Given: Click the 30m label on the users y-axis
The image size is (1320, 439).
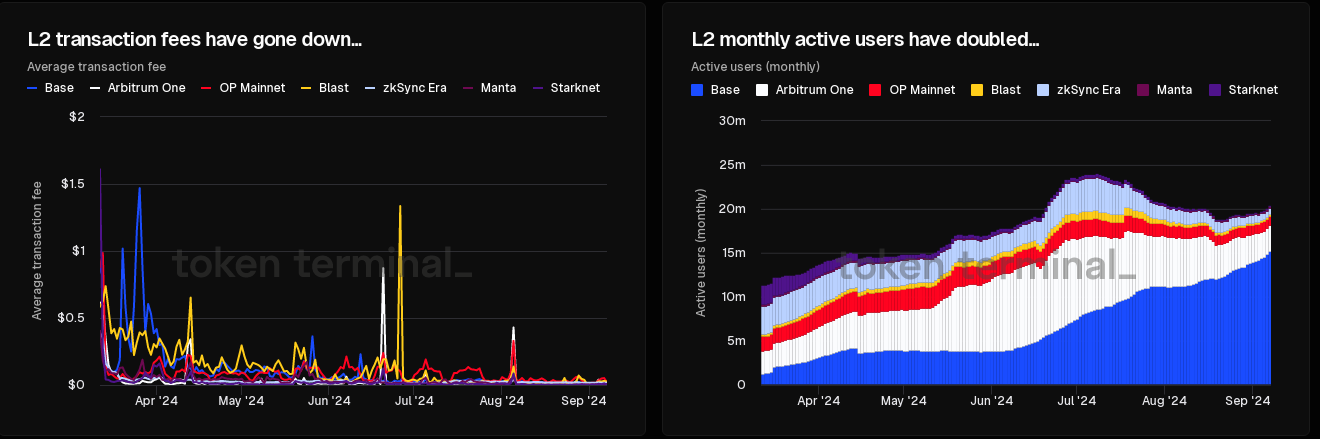Looking at the screenshot, I should click(733, 121).
